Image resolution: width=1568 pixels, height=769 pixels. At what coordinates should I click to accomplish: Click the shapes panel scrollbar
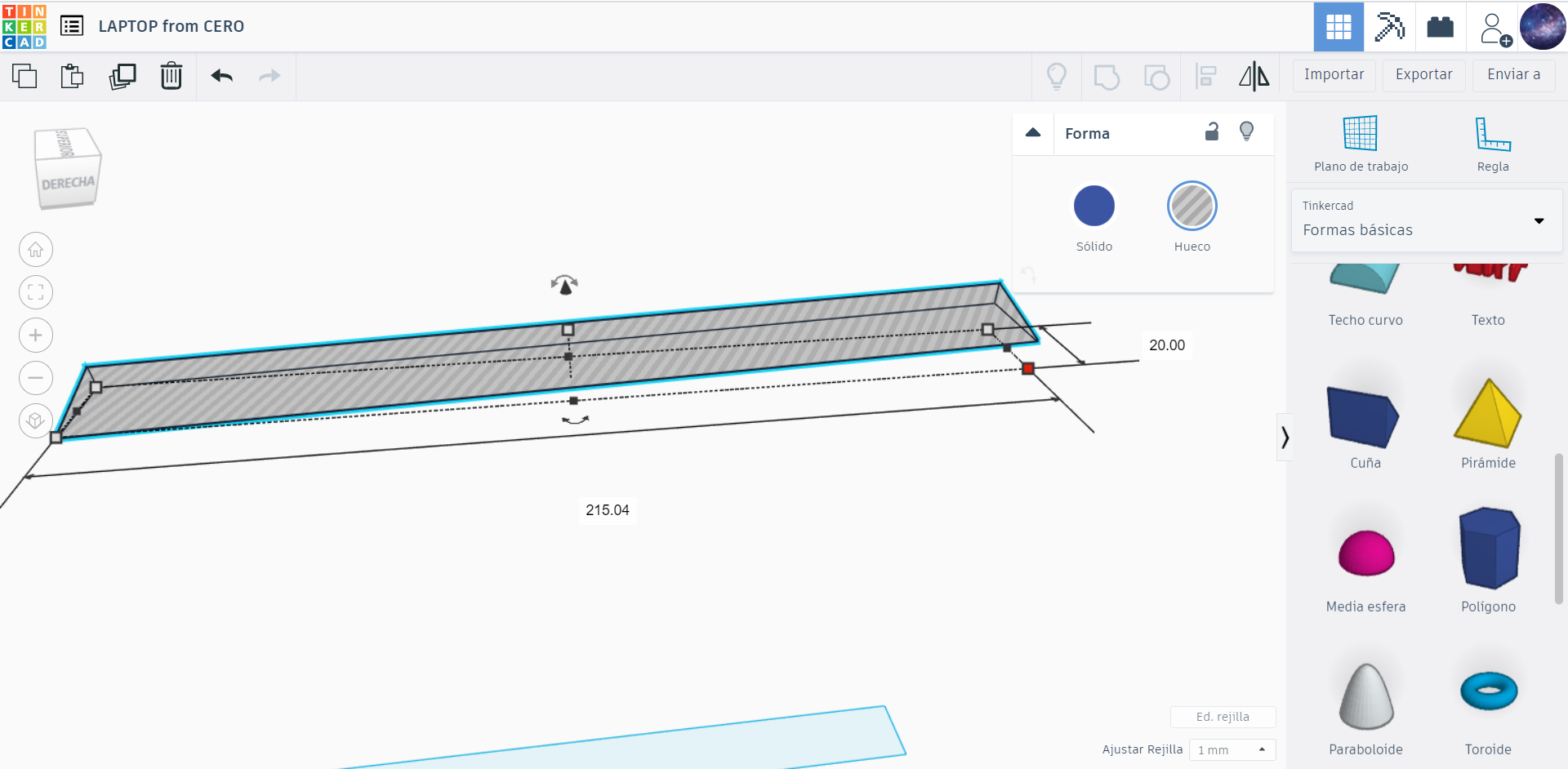pyautogui.click(x=1558, y=529)
